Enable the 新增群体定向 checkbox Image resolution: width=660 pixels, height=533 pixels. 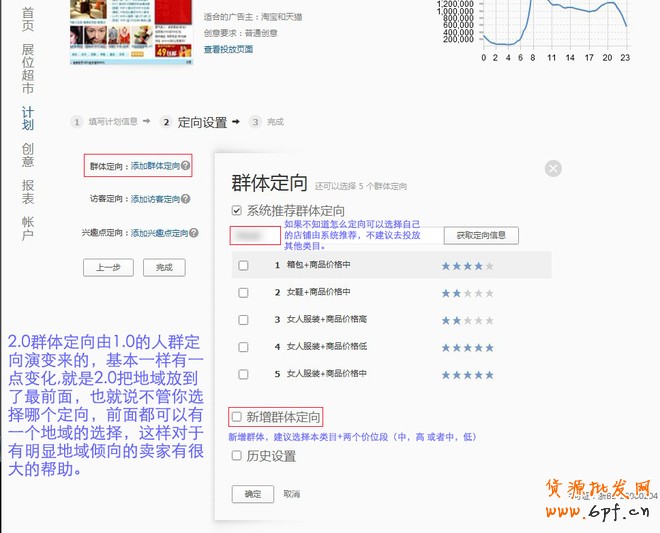[237, 416]
